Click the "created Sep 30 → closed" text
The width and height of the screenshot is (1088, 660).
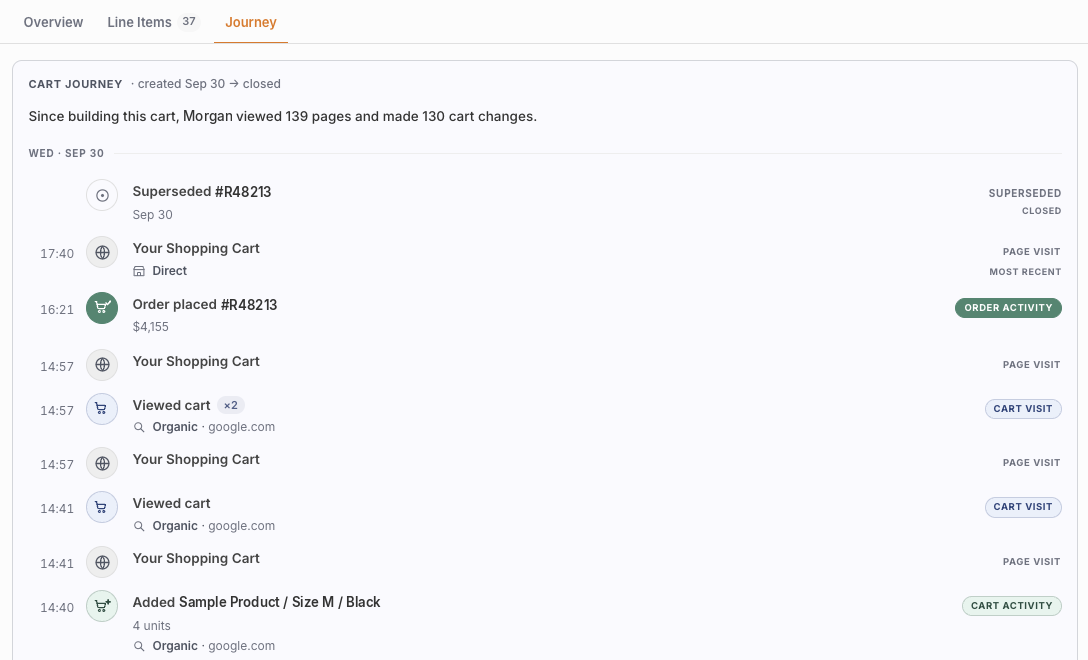[209, 84]
